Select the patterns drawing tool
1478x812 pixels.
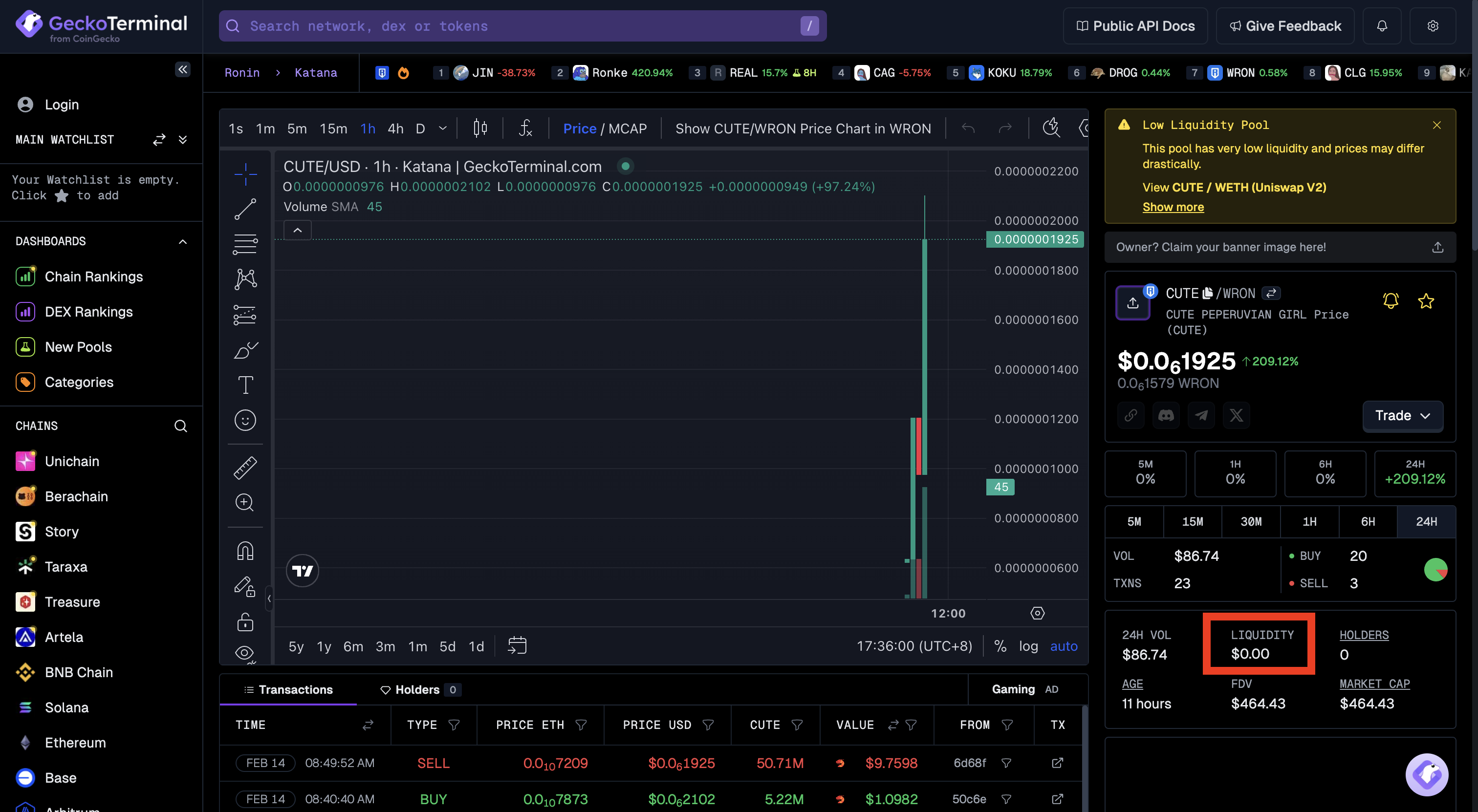pos(245,279)
